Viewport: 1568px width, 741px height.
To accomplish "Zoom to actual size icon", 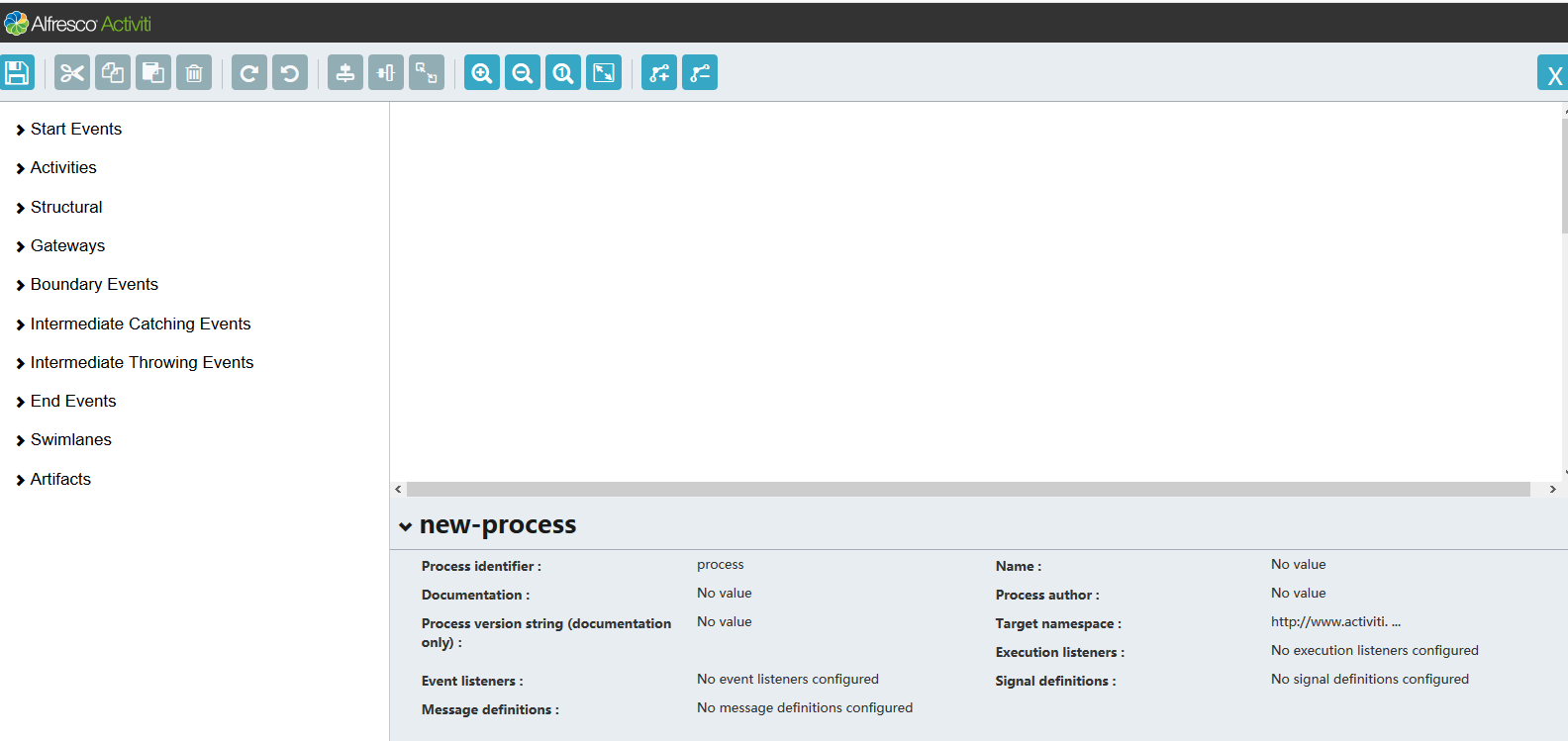I will pos(563,72).
